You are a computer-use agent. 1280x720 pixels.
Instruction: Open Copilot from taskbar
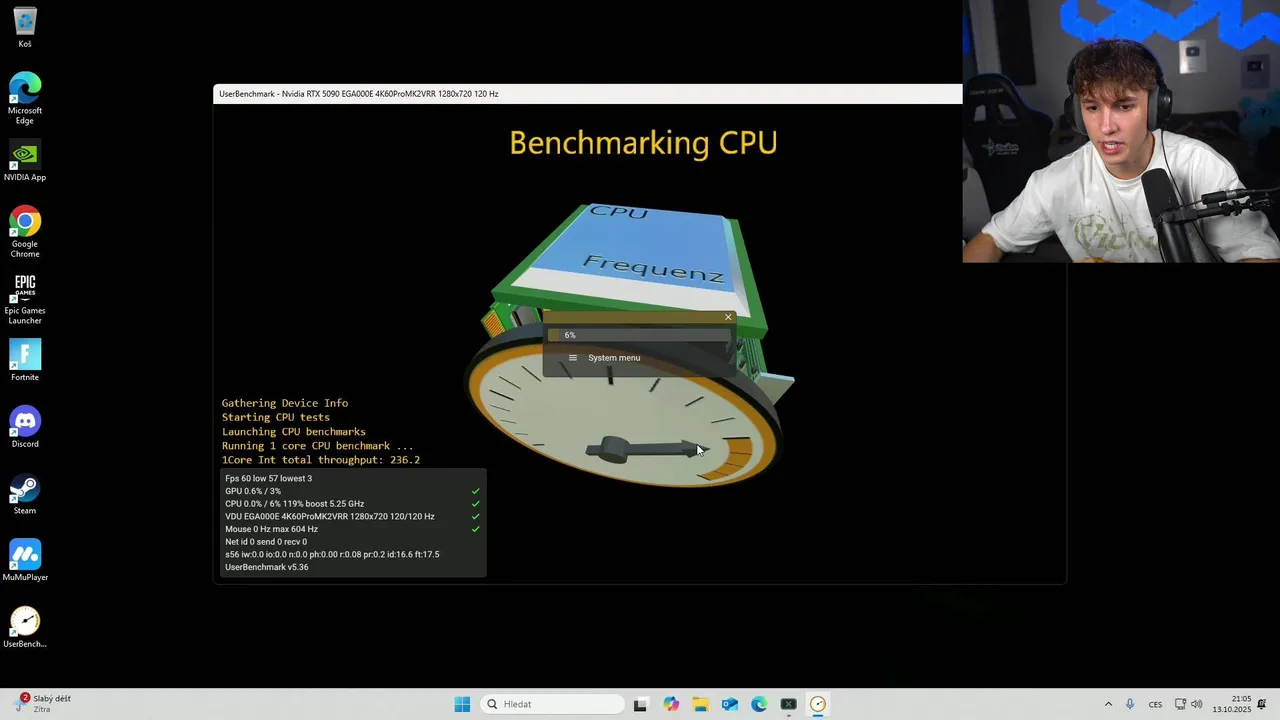click(671, 704)
